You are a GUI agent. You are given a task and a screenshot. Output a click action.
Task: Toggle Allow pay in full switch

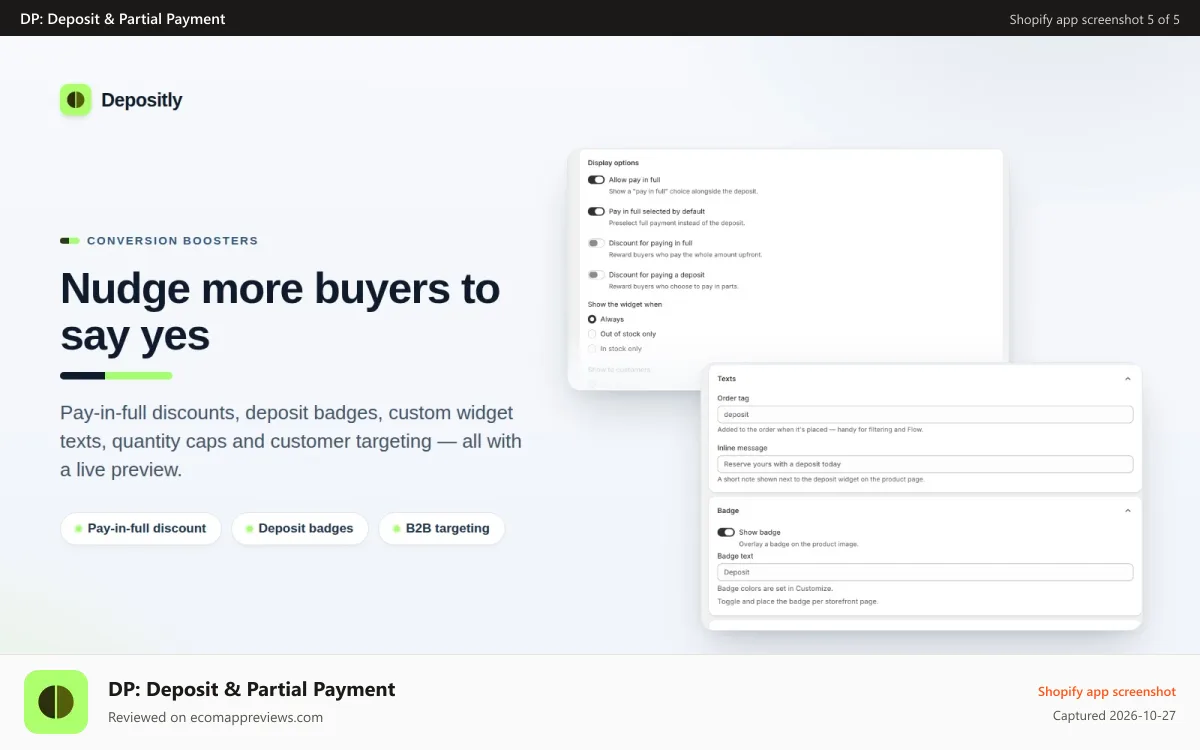tap(596, 180)
